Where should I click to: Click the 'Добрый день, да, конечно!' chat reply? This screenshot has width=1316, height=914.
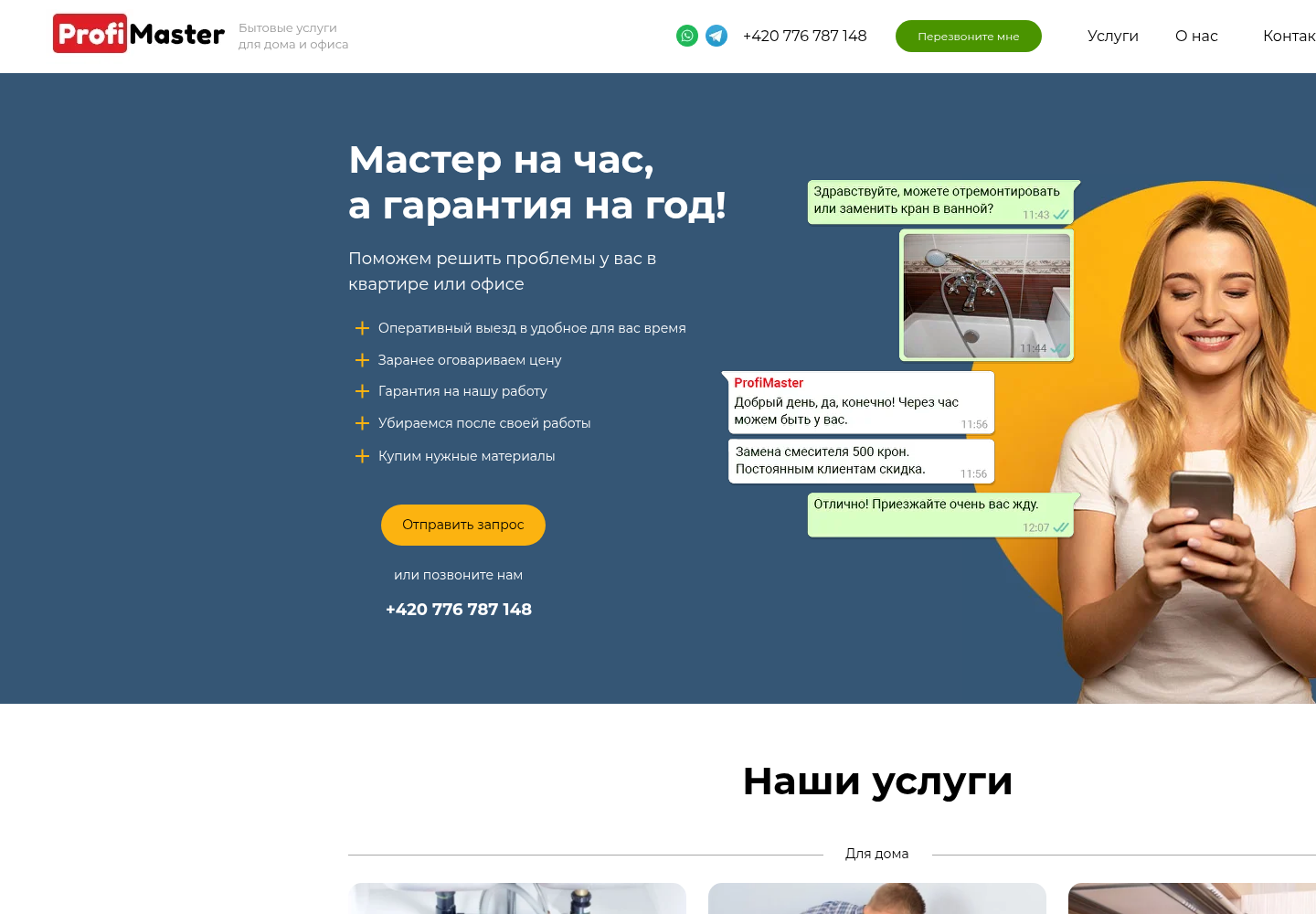[x=859, y=402]
